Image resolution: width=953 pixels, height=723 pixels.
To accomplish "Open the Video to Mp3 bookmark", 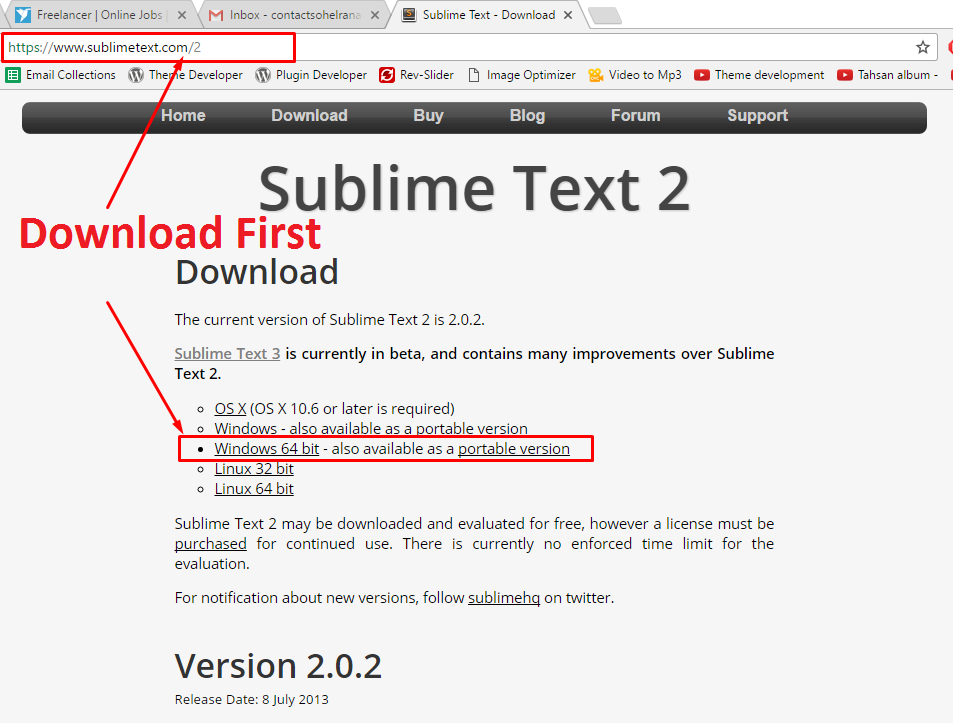I will pyautogui.click(x=635, y=75).
